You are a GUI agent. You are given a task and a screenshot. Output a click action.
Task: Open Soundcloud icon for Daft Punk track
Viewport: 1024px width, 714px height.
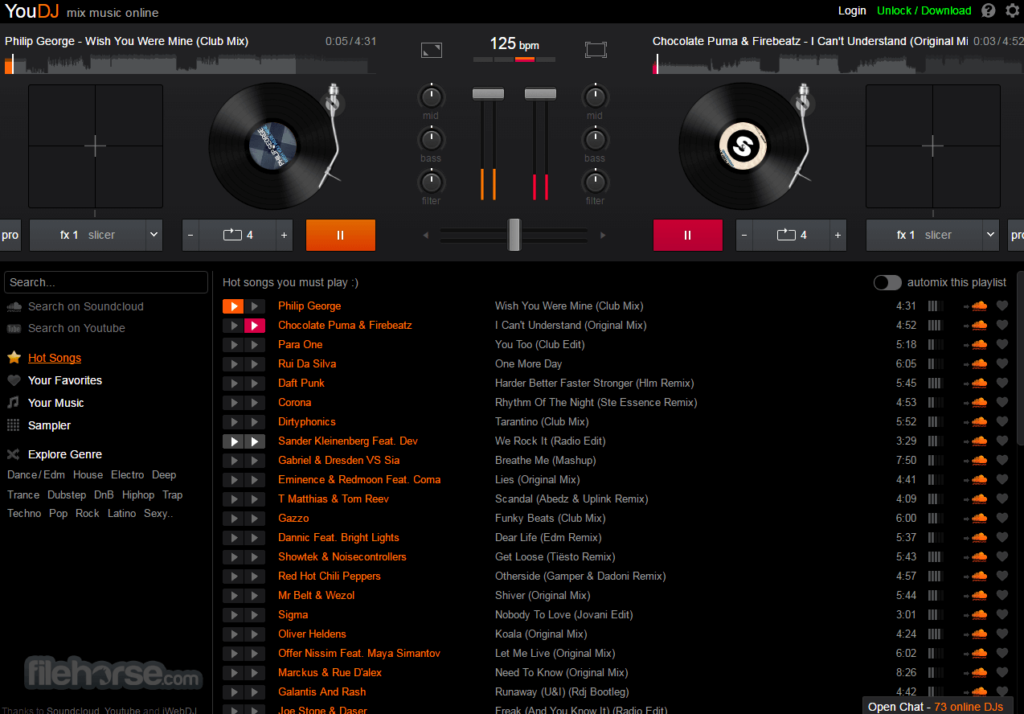pyautogui.click(x=979, y=383)
